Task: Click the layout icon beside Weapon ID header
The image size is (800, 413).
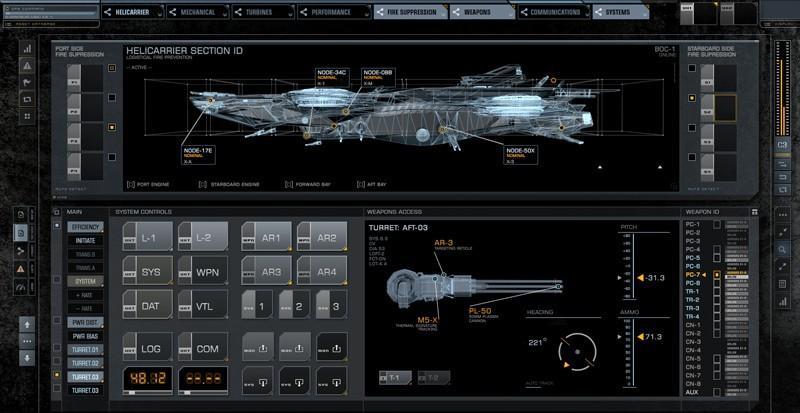Action: pos(755,212)
